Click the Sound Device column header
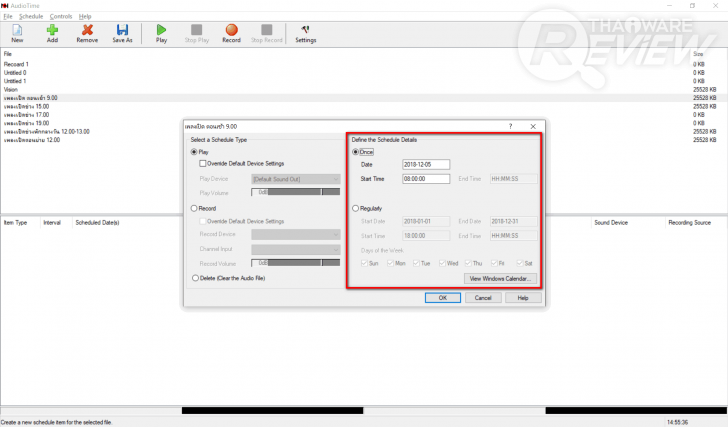 click(x=611, y=223)
